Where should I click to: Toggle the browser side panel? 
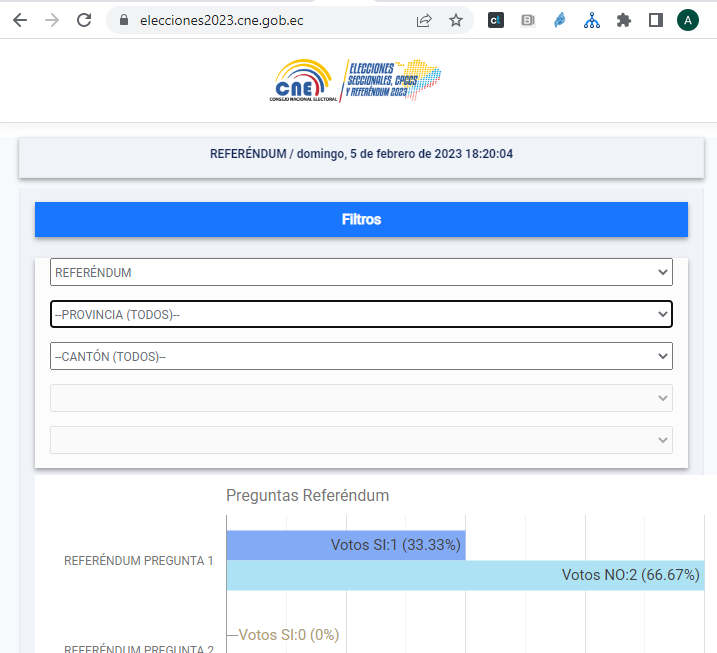tap(656, 20)
